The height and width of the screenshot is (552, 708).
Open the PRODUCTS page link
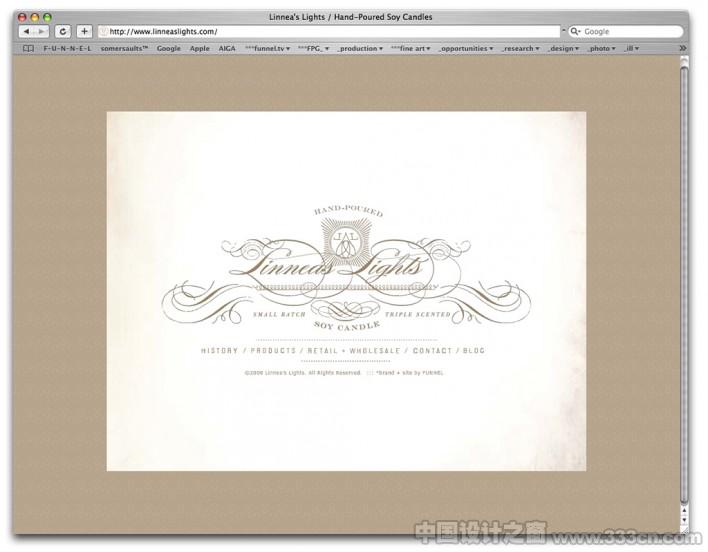[273, 351]
